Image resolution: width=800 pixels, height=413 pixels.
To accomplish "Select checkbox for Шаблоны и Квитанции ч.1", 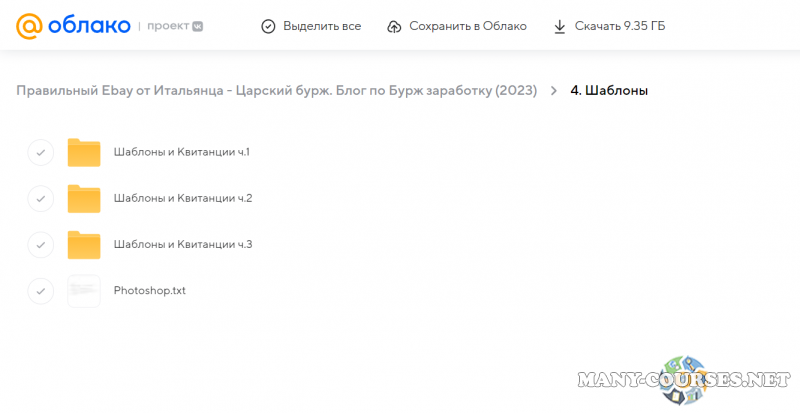I will [x=40, y=152].
